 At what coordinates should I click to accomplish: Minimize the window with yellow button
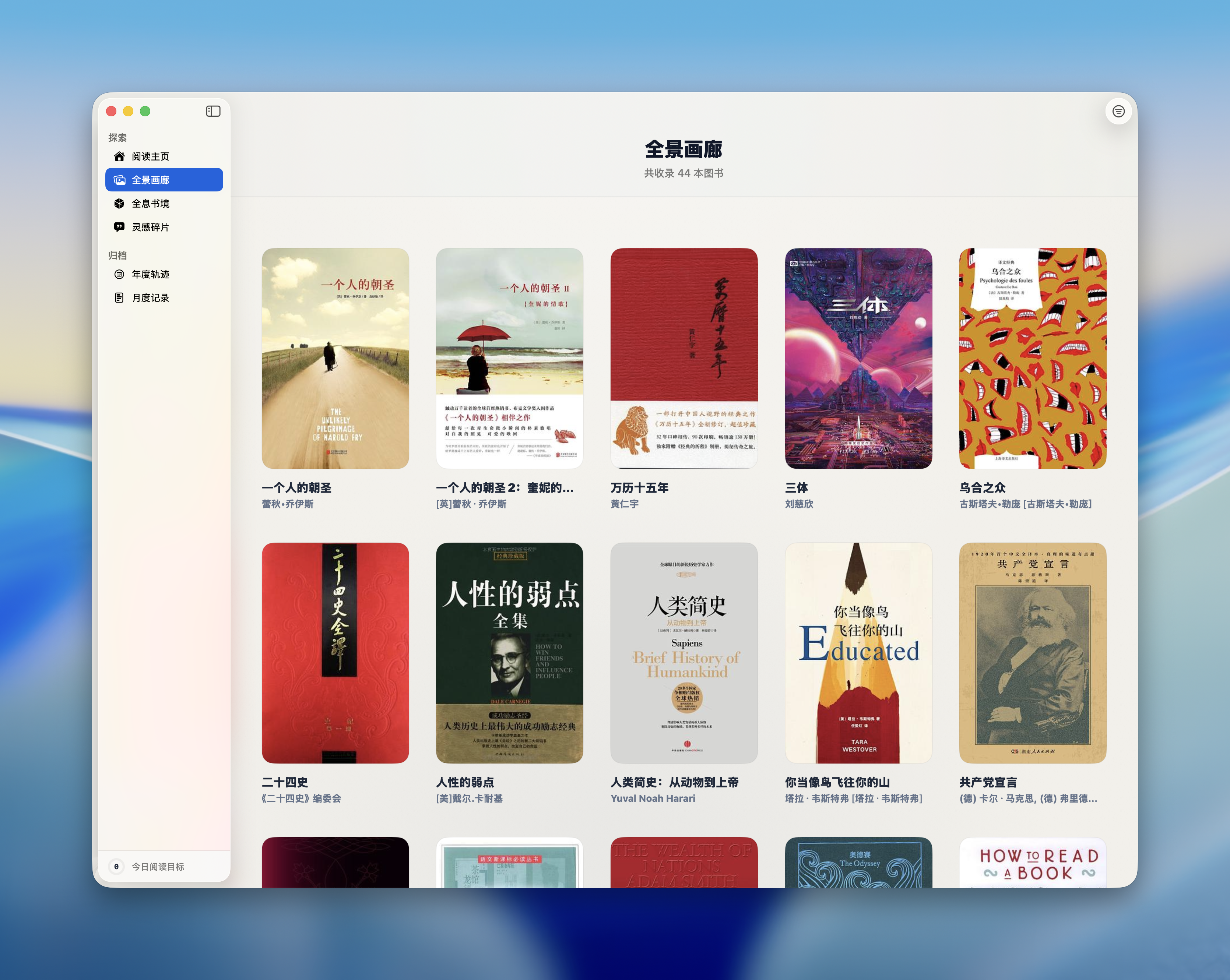coord(129,111)
